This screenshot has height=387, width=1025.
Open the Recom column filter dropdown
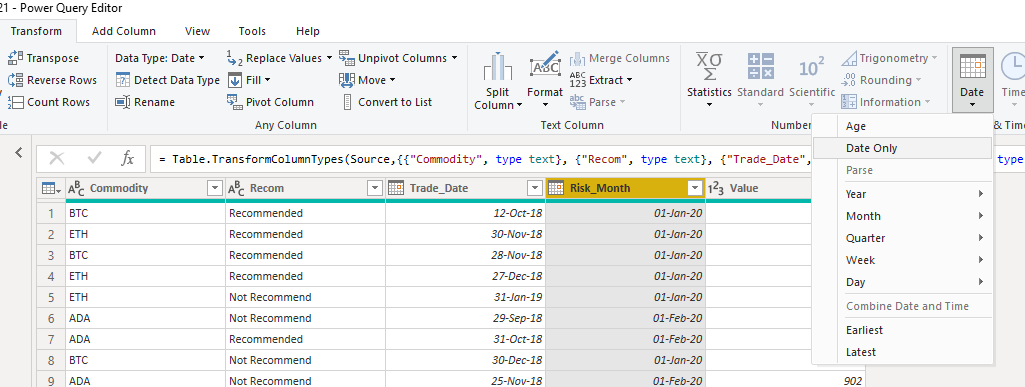[375, 188]
